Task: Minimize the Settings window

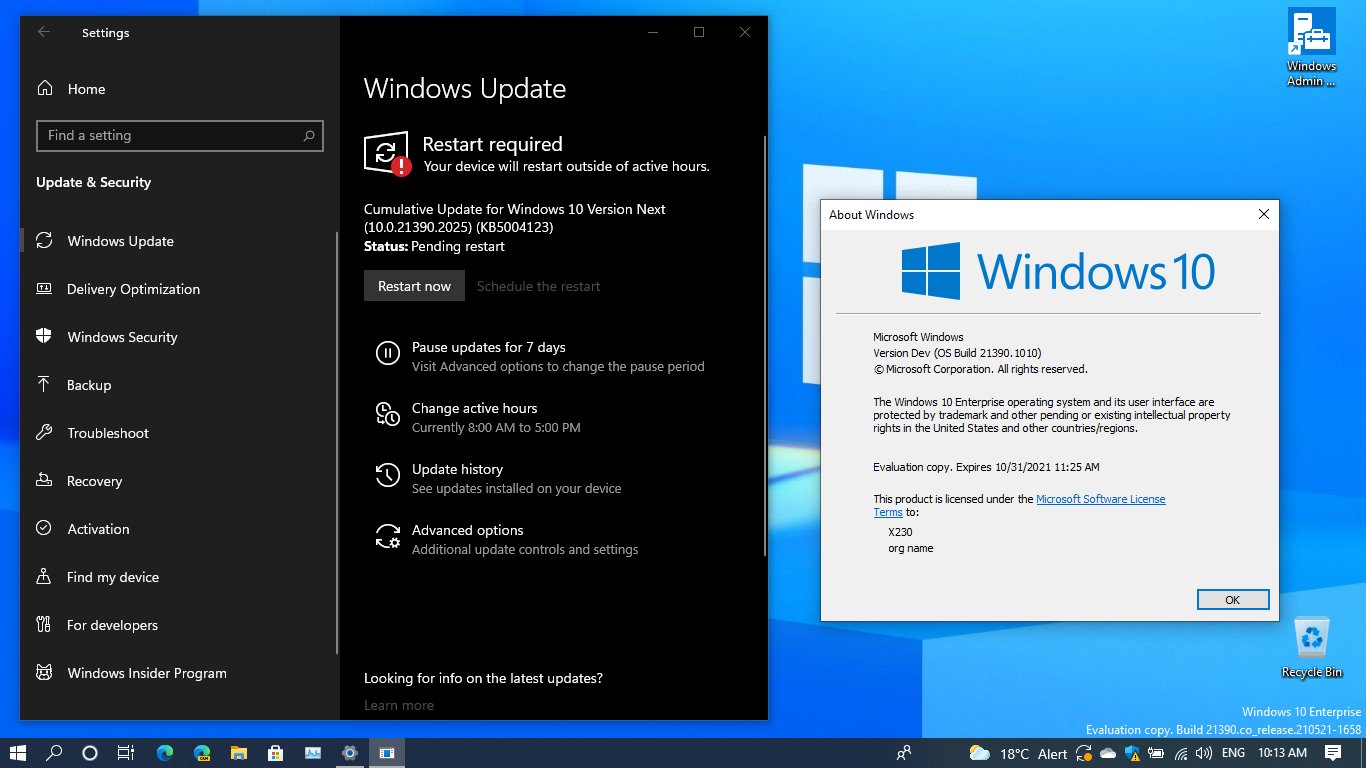Action: 653,32
